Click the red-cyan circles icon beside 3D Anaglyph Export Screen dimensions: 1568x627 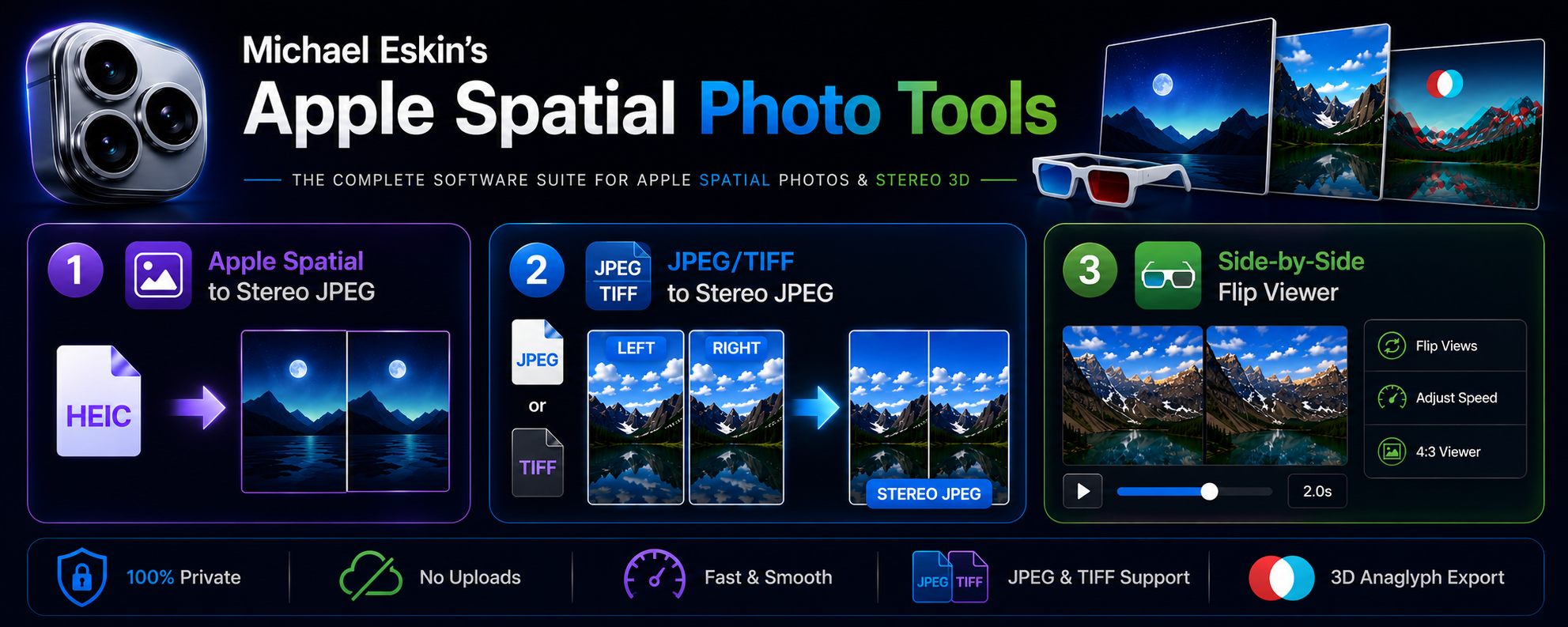point(1282,577)
